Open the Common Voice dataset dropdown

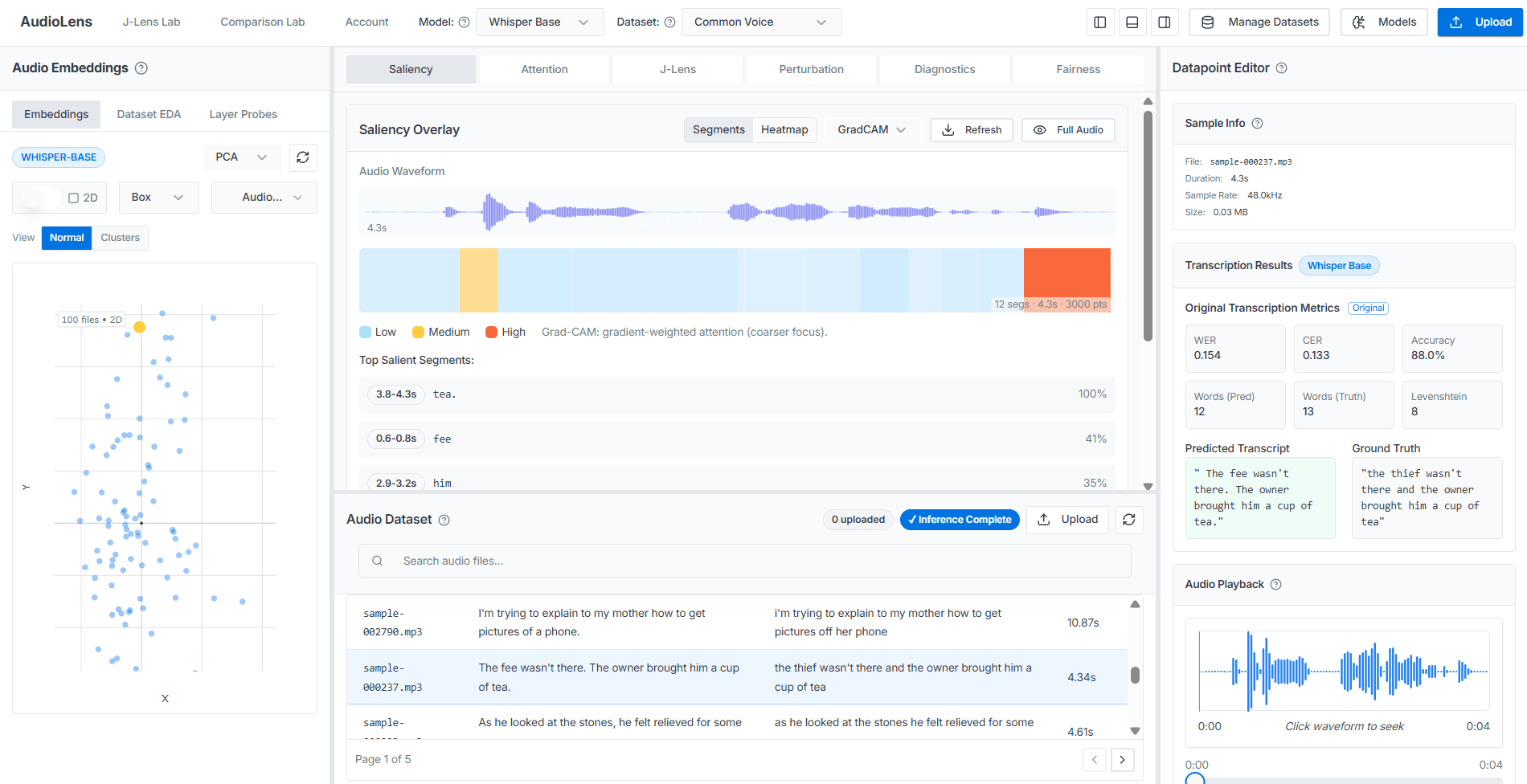[x=761, y=22]
